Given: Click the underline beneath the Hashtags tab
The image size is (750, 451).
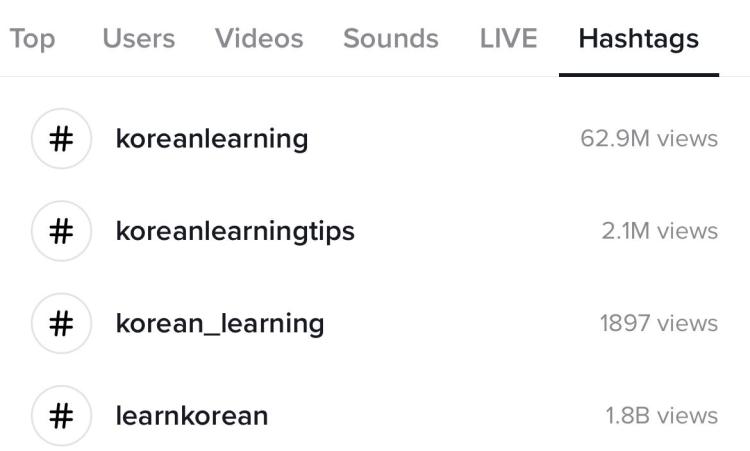Looking at the screenshot, I should tap(639, 75).
